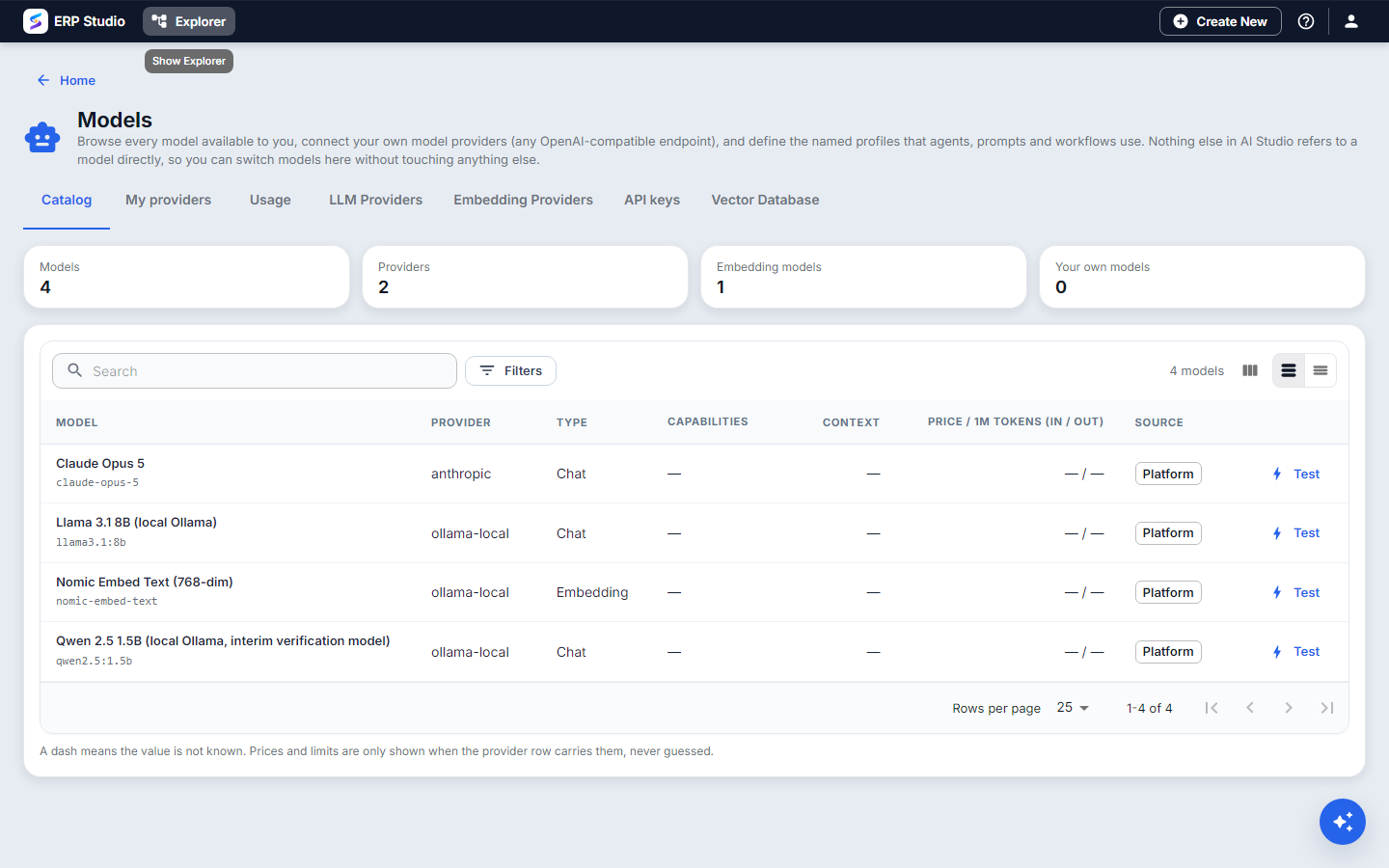The width and height of the screenshot is (1389, 868).
Task: Click the "nomic-embed-text" model ID
Action: (x=107, y=601)
